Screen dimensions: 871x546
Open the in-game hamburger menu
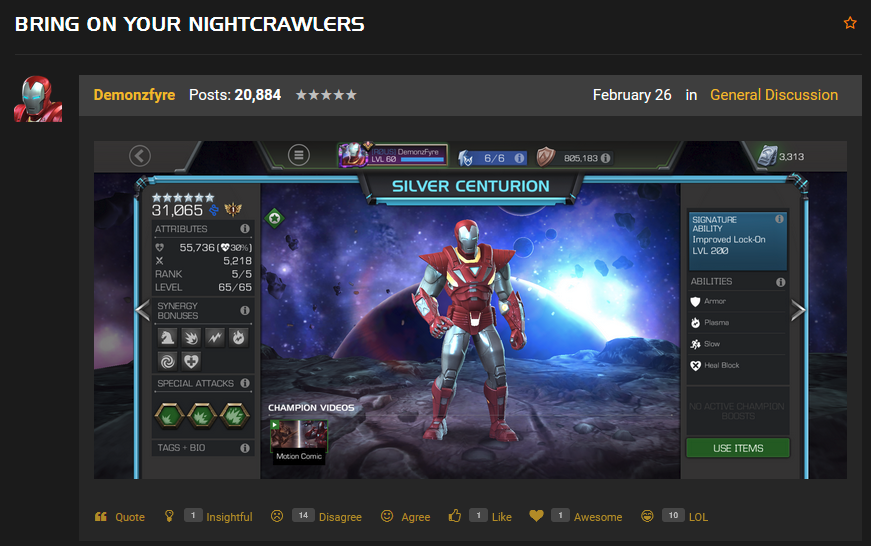click(299, 155)
